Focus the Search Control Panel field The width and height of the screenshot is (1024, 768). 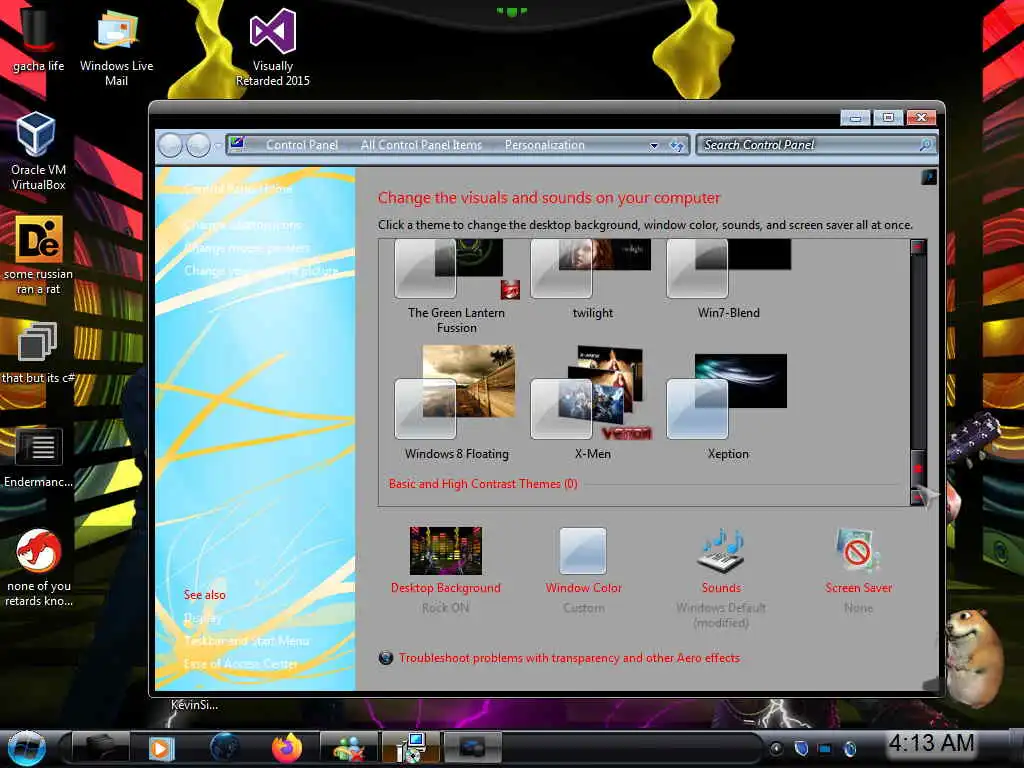click(808, 145)
